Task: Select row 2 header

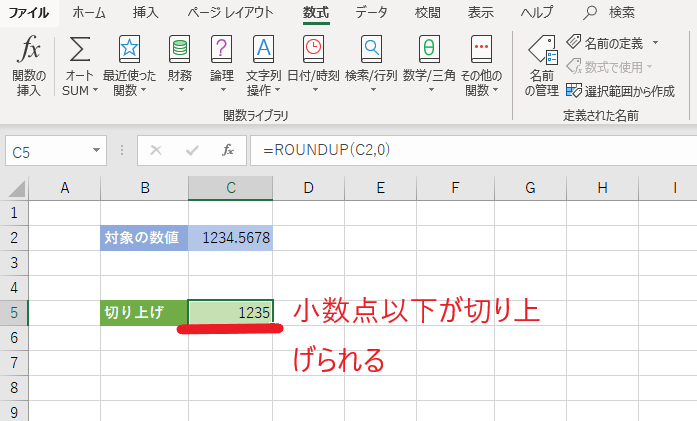Action: pos(14,238)
